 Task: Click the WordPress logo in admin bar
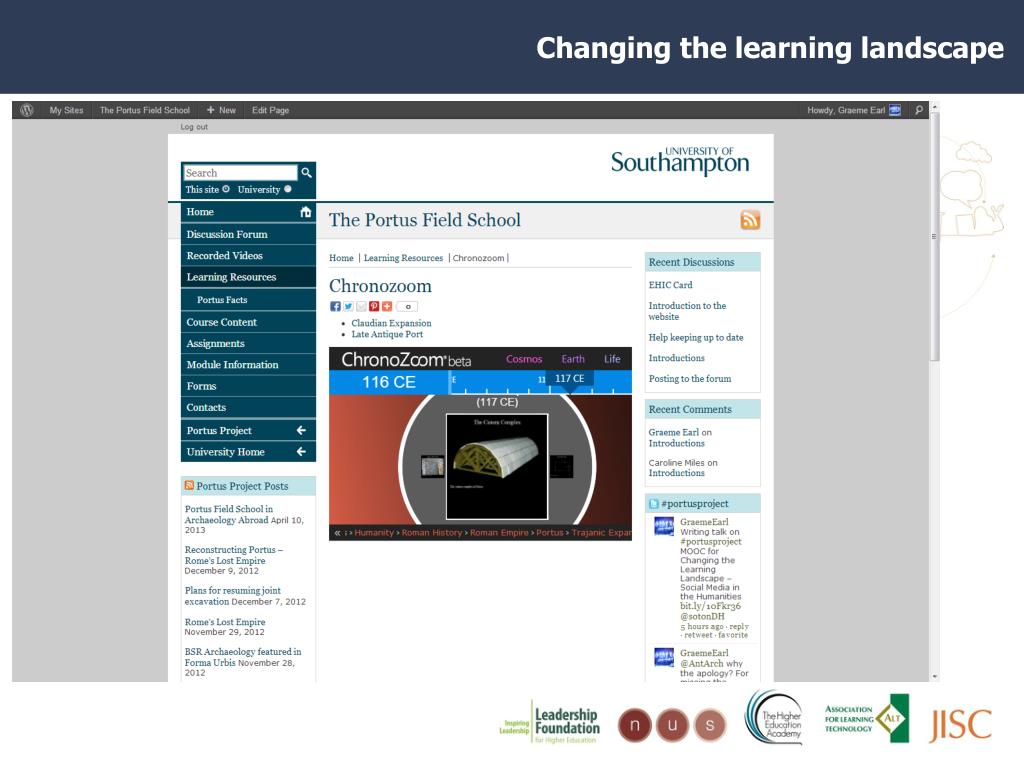[27, 110]
